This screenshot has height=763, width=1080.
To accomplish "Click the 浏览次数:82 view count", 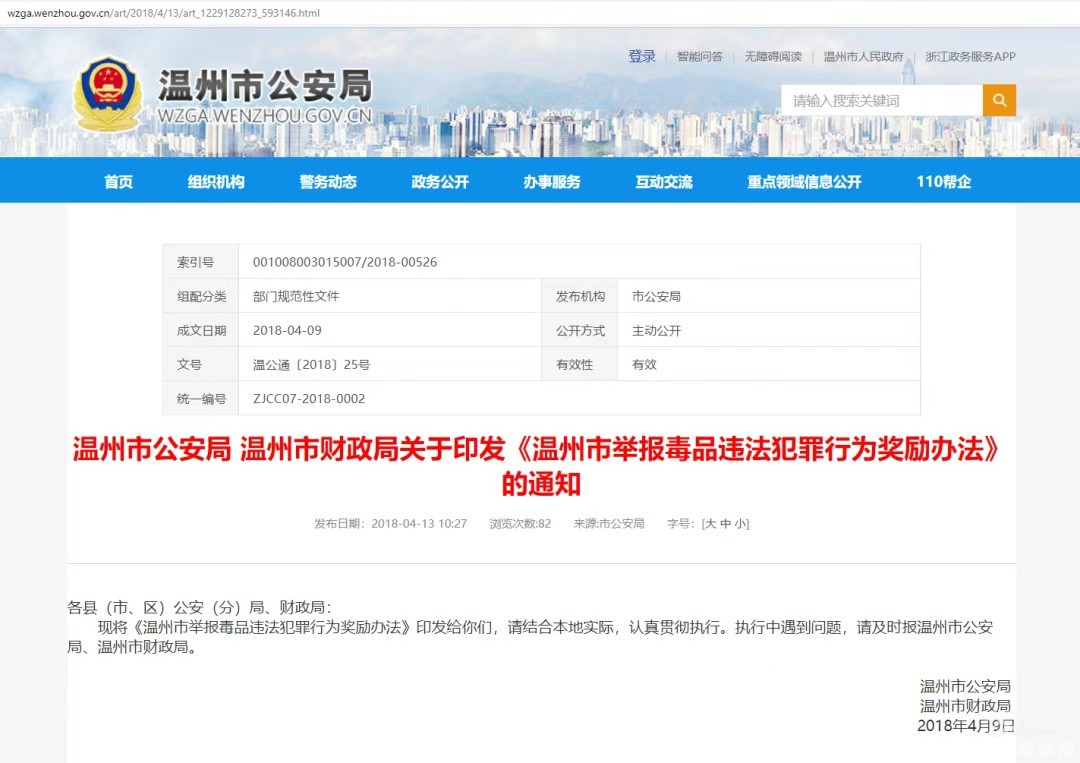I will (520, 523).
